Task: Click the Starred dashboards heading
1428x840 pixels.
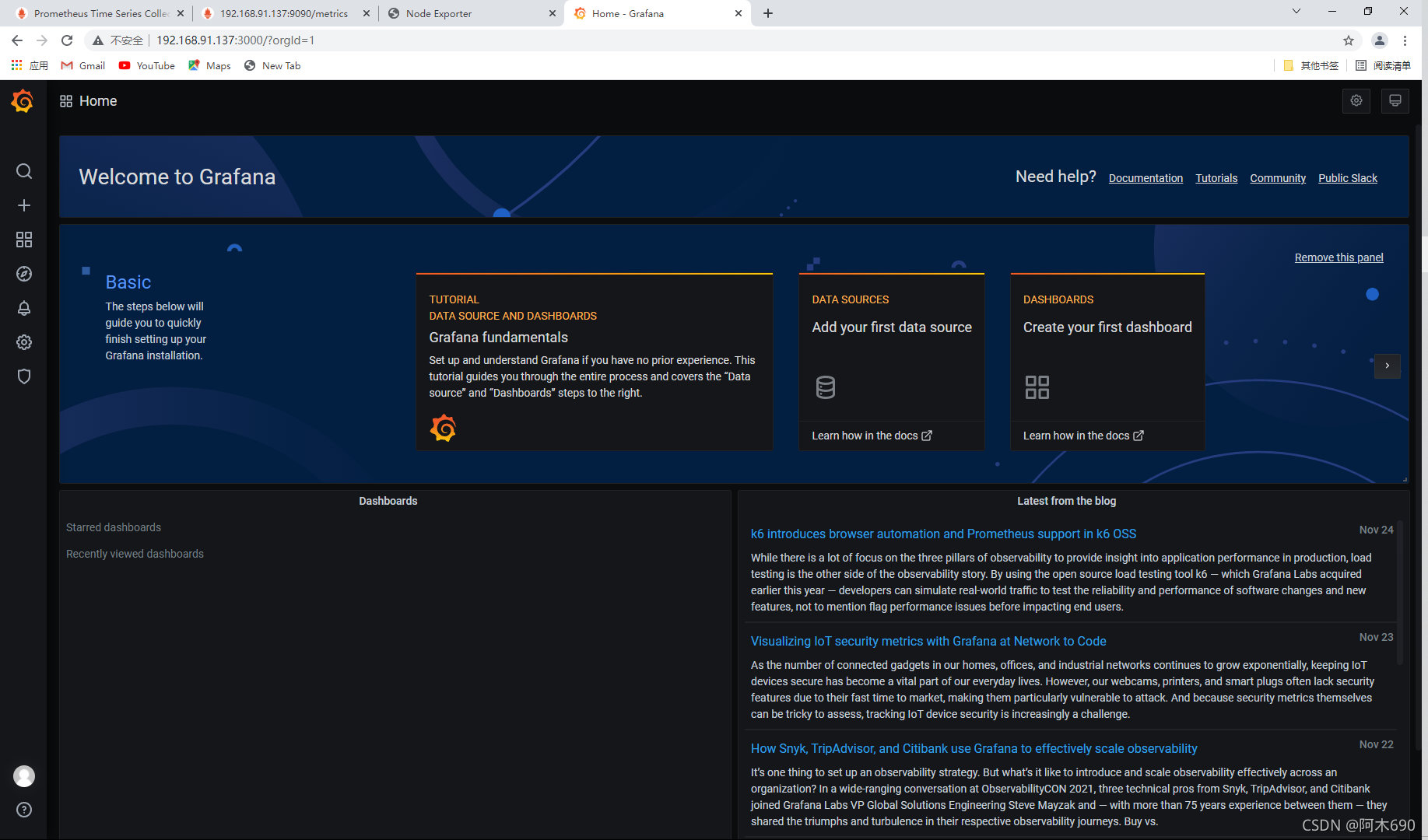Action: tap(114, 527)
